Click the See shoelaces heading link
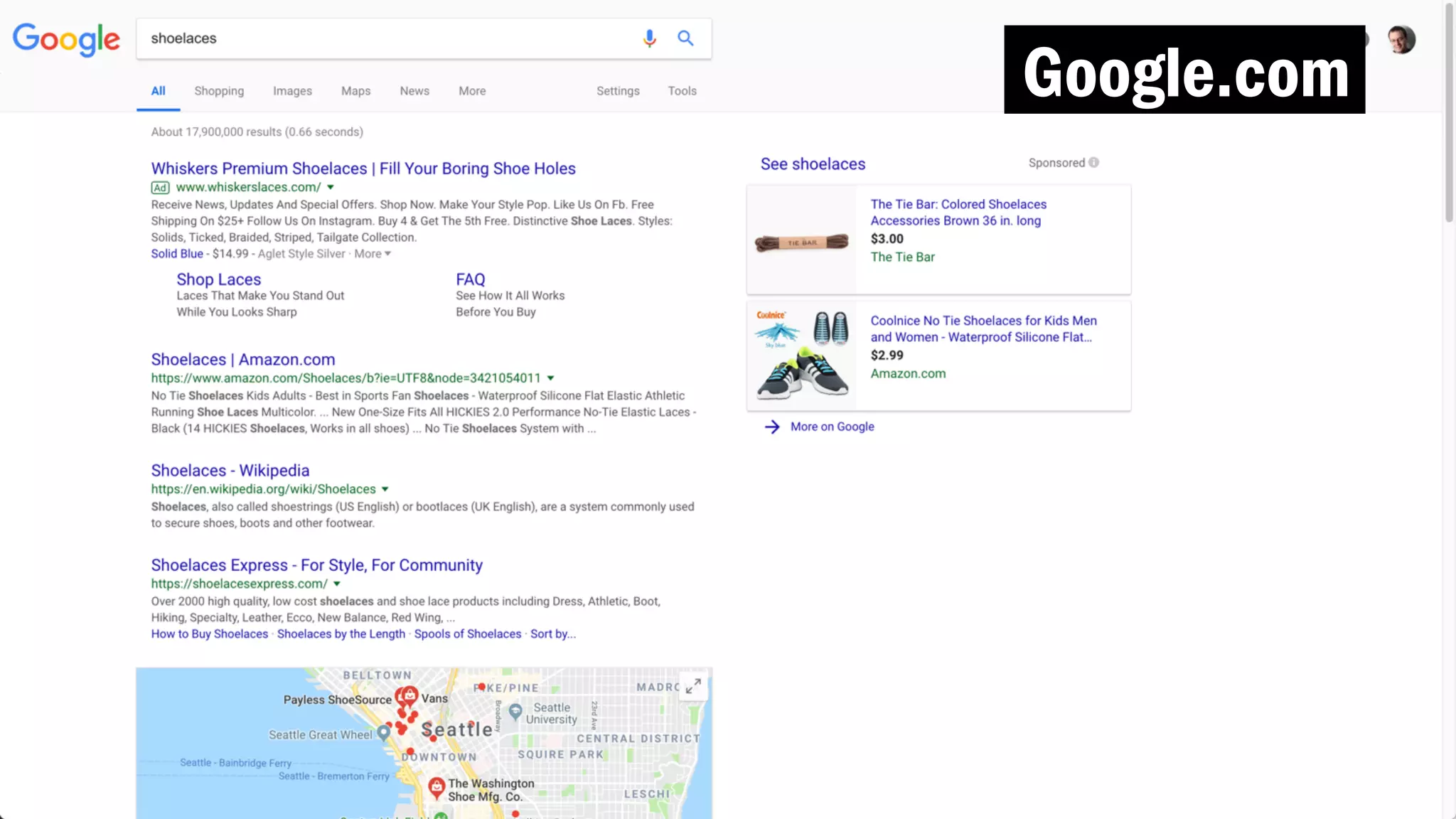Image resolution: width=1456 pixels, height=819 pixels. point(813,164)
